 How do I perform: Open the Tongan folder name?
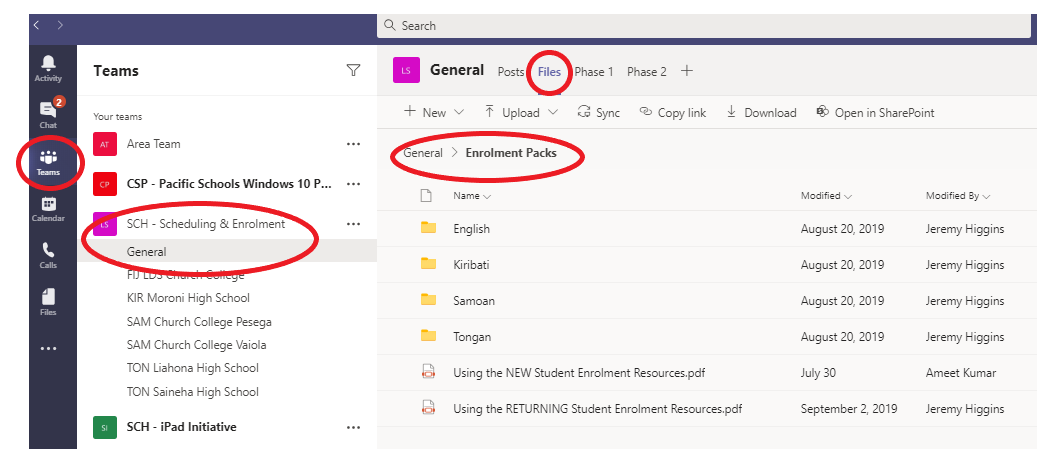472,337
